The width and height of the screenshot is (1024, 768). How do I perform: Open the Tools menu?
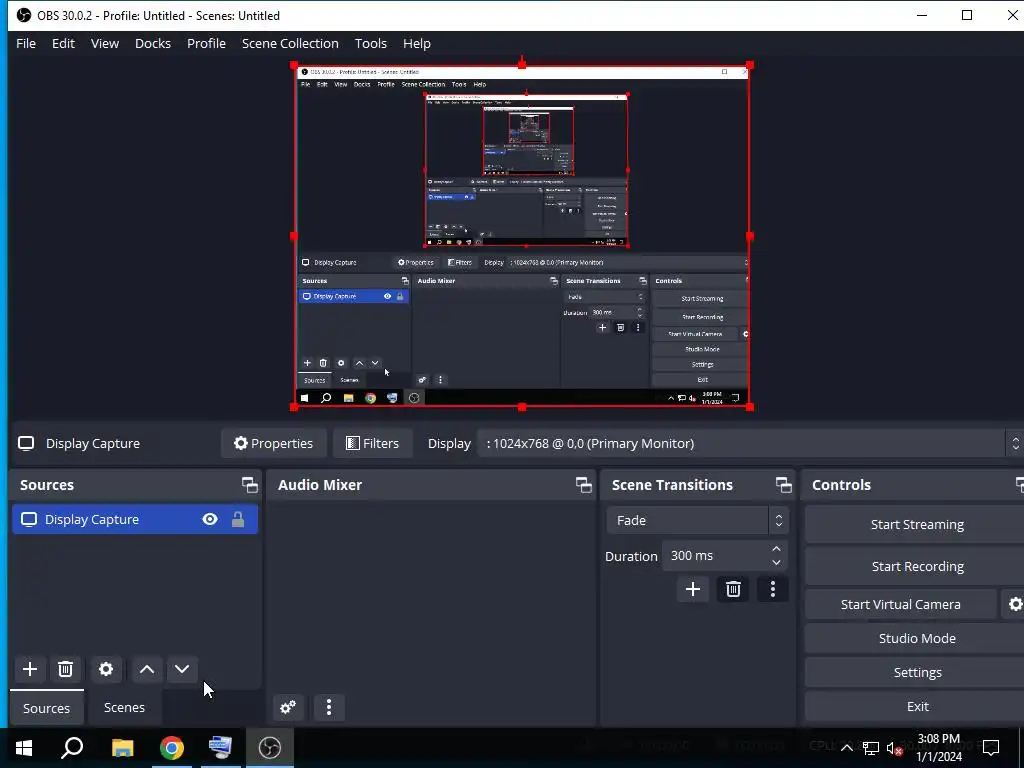371,43
